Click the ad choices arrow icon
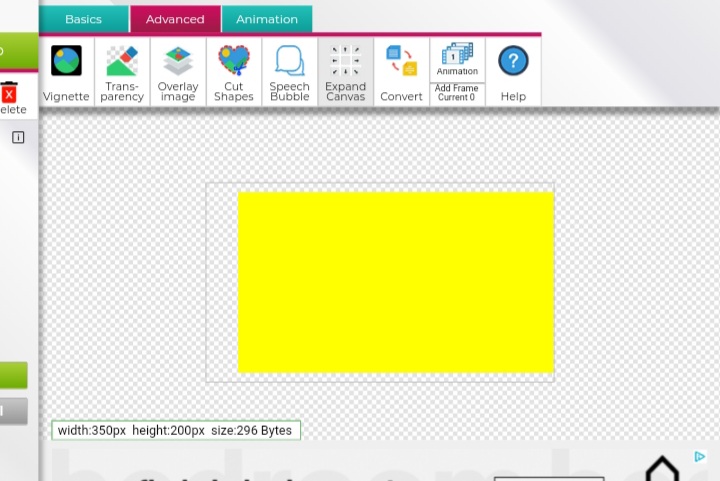720x481 pixels. pos(700,457)
